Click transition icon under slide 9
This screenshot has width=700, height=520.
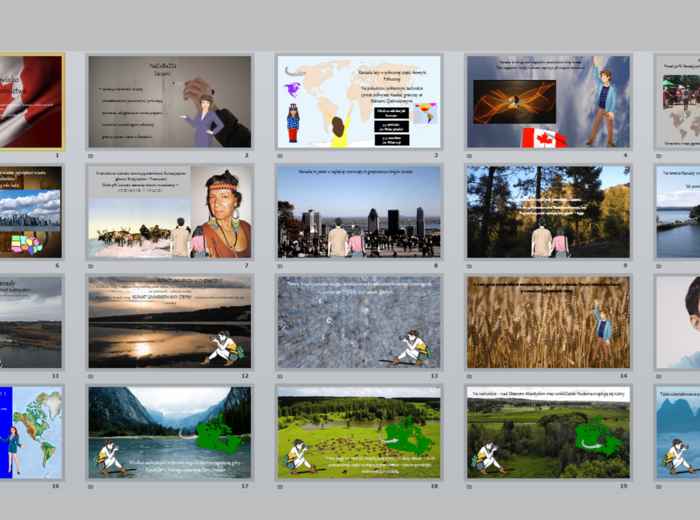point(471,266)
